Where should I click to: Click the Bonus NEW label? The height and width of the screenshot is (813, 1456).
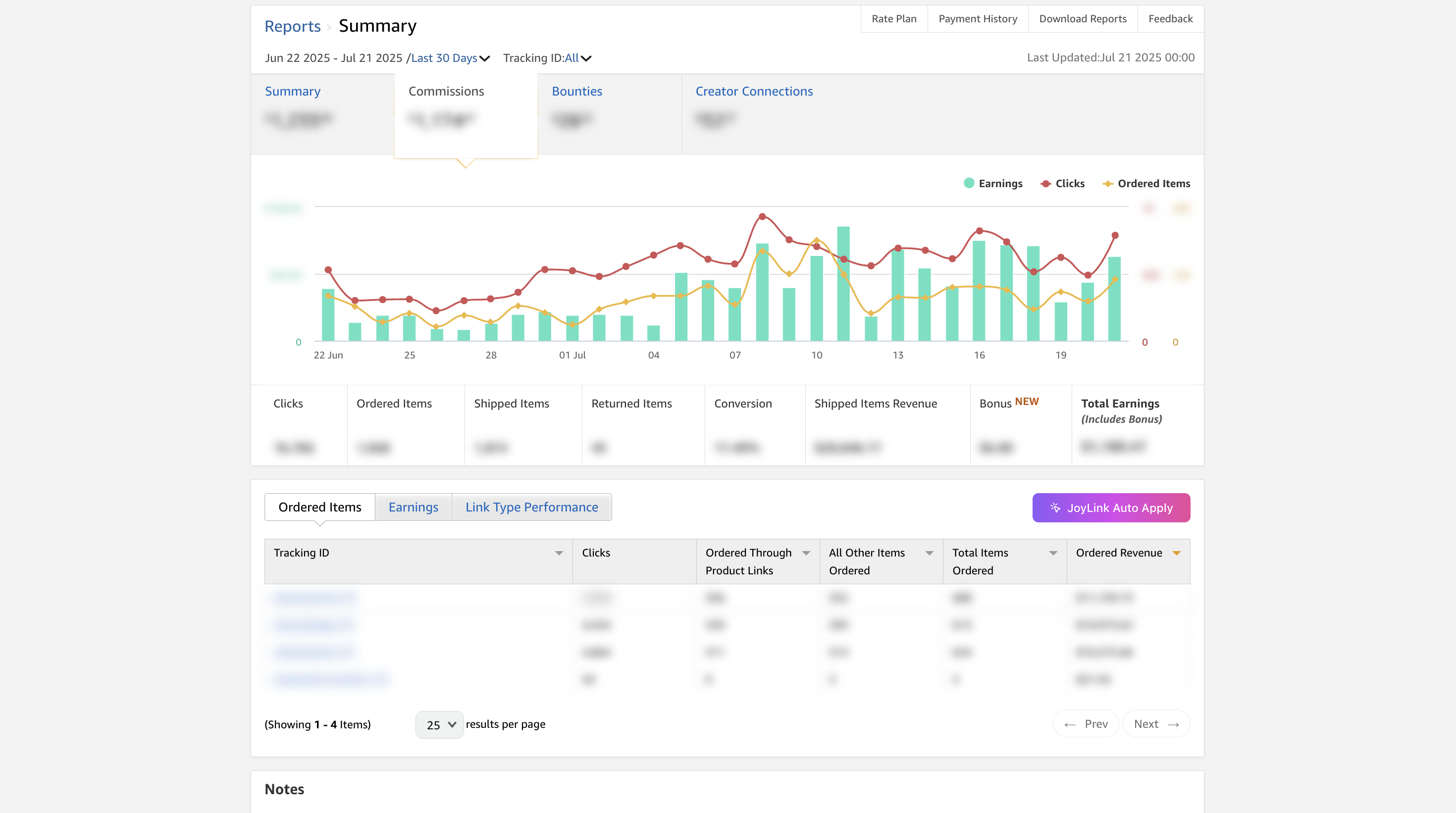(1008, 402)
